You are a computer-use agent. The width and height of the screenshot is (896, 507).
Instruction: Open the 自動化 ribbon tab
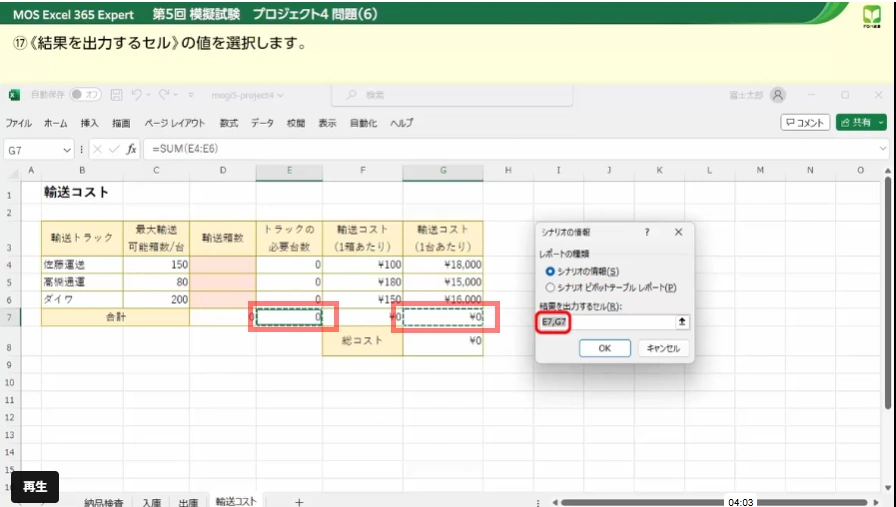(363, 123)
